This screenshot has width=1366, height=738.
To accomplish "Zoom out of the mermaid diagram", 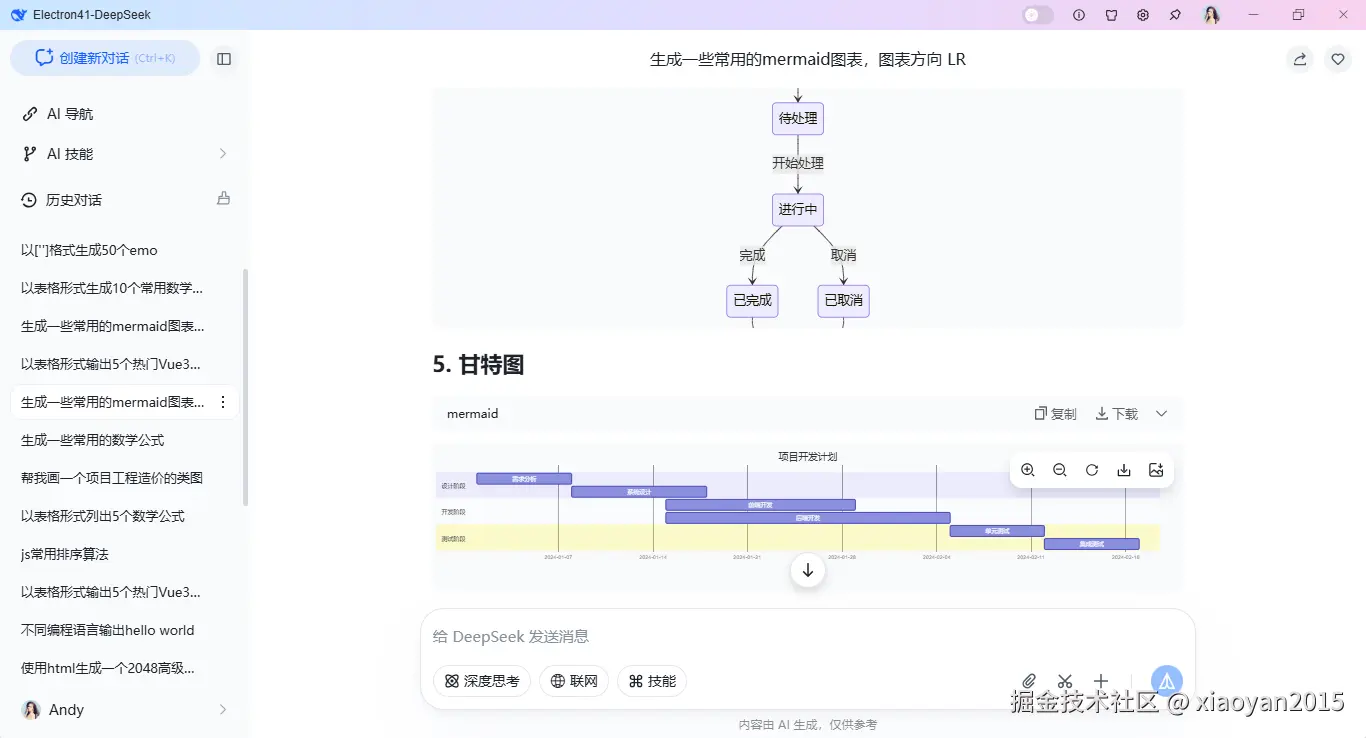I will [1059, 470].
